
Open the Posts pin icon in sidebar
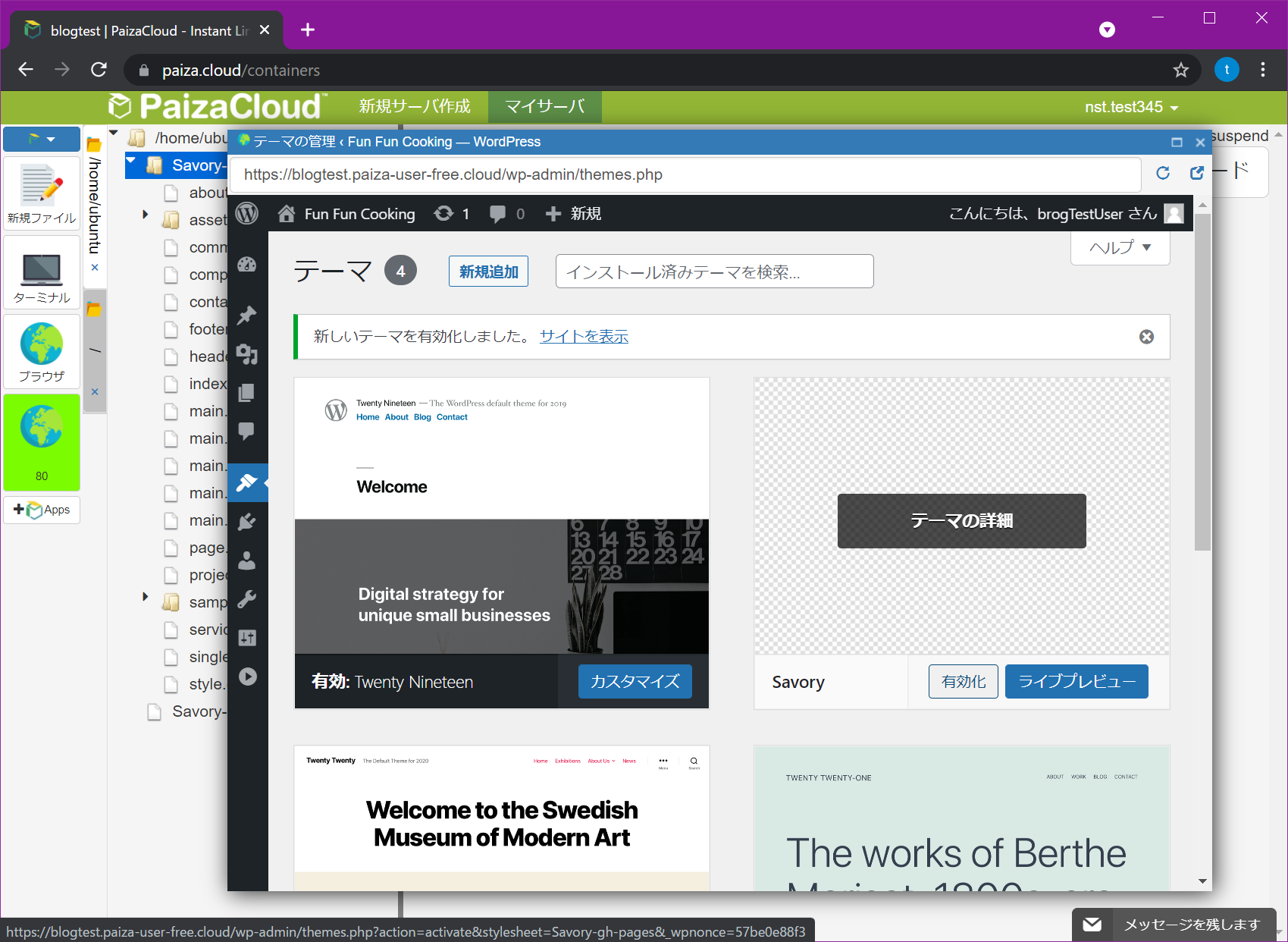click(x=247, y=315)
